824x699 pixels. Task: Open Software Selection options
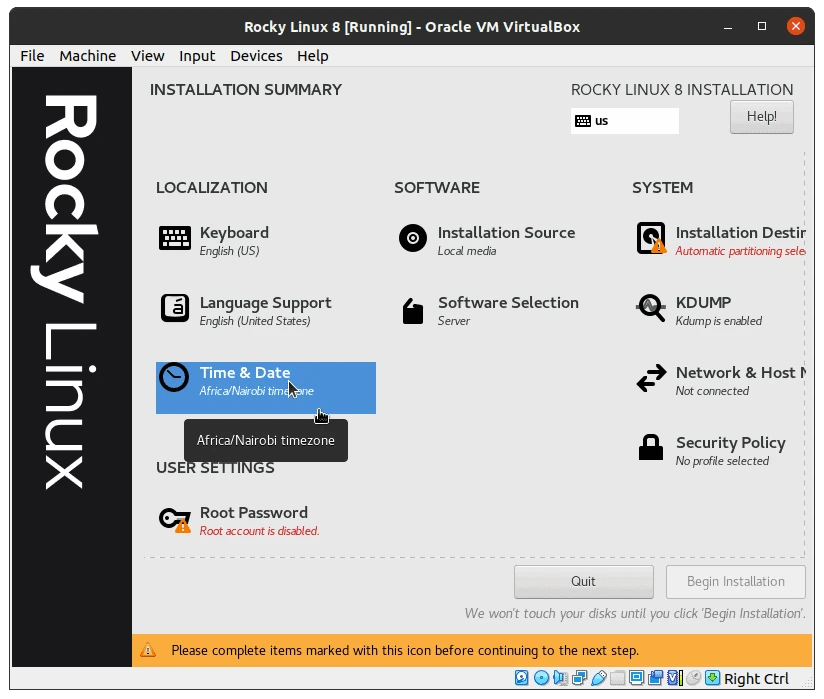coord(508,310)
